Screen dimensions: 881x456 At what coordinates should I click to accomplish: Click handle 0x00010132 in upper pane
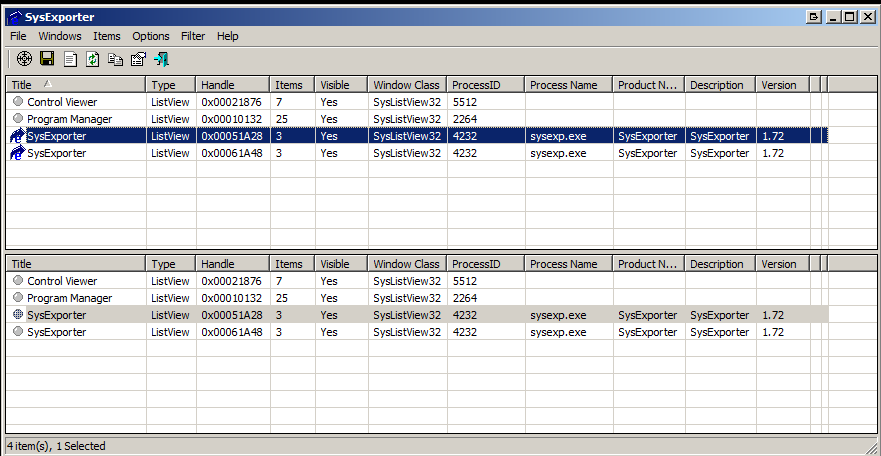(x=231, y=119)
